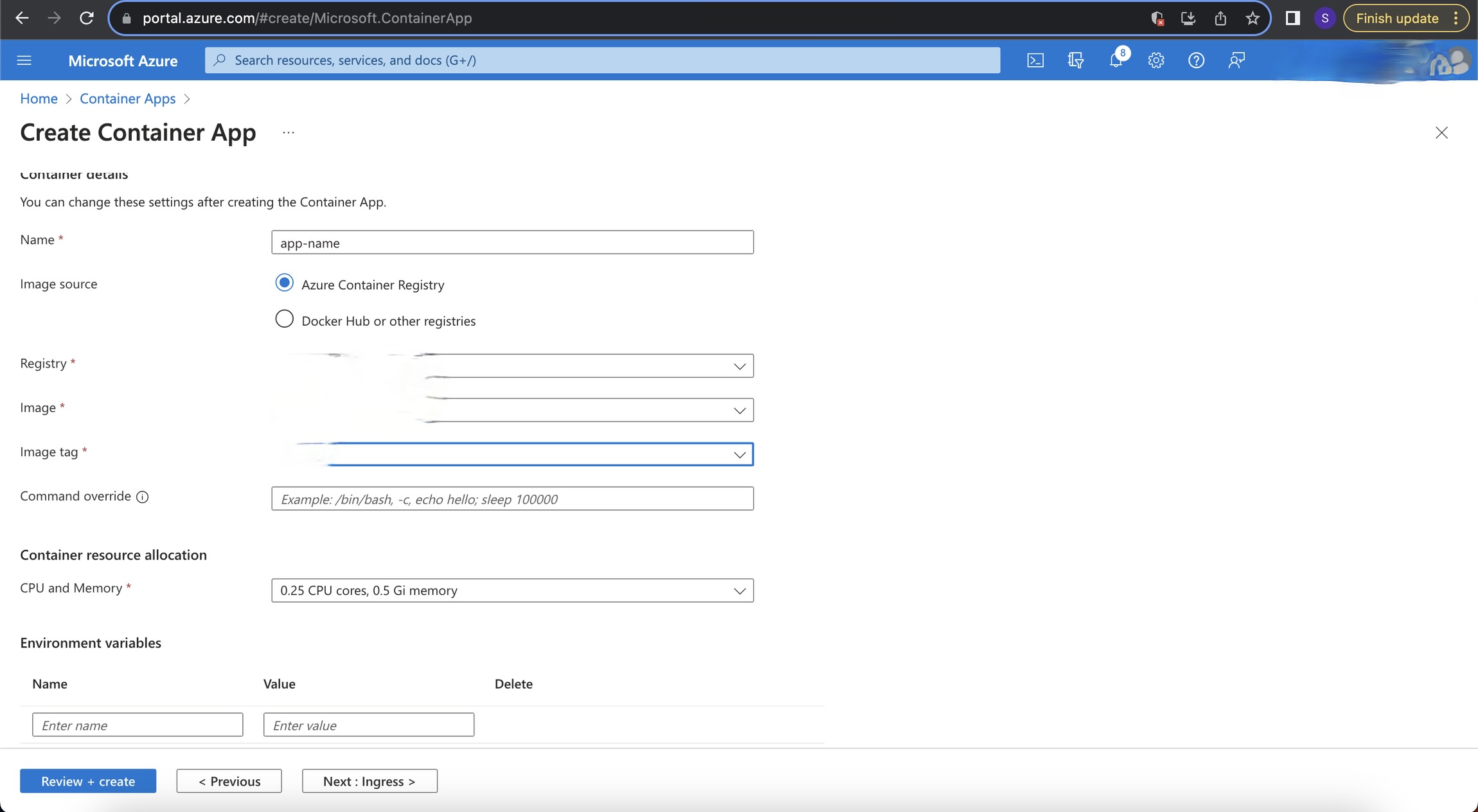Click the environment variable name field

pos(137,725)
